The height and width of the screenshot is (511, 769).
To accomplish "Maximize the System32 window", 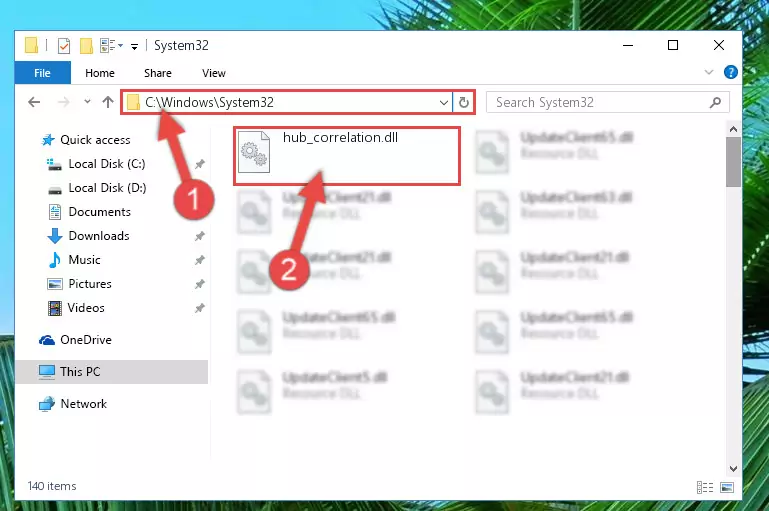I will point(673,45).
